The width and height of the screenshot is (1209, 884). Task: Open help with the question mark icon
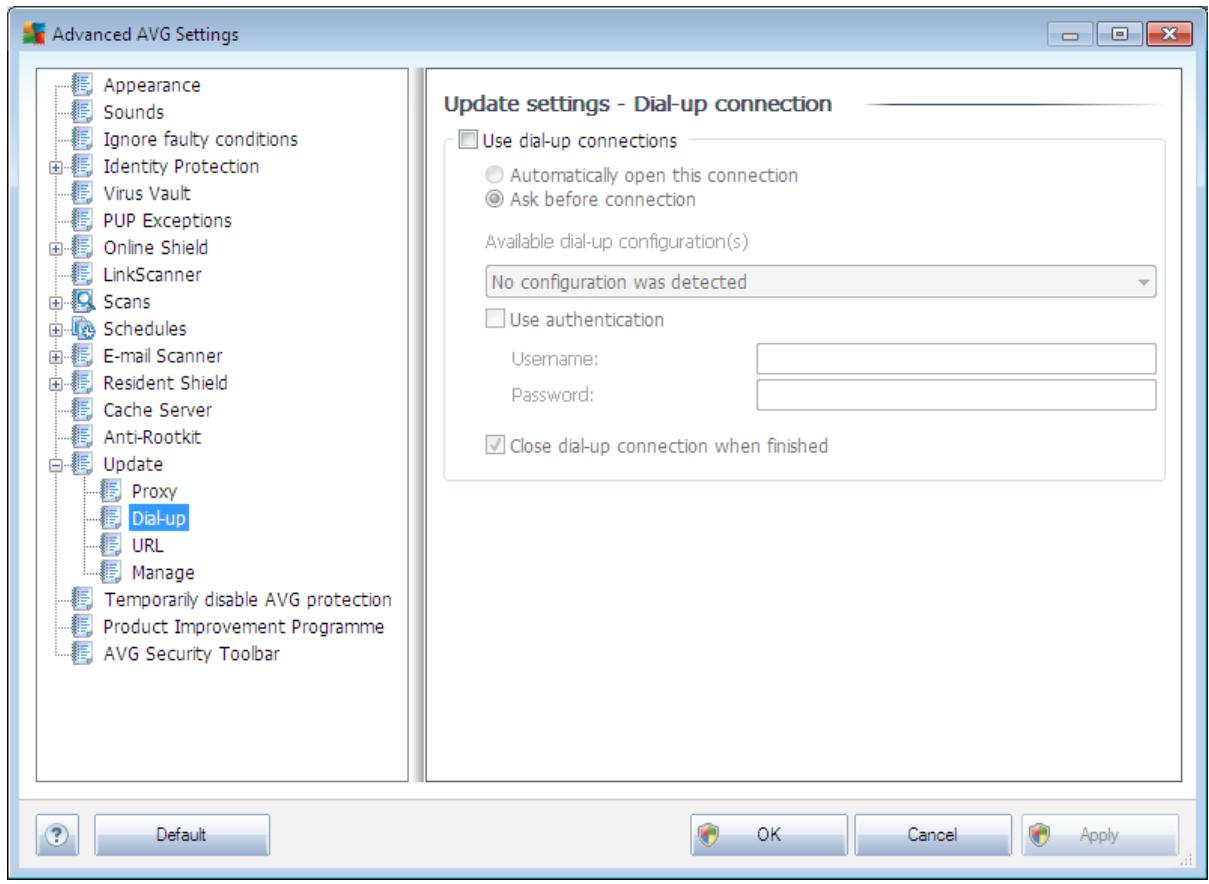pyautogui.click(x=58, y=834)
